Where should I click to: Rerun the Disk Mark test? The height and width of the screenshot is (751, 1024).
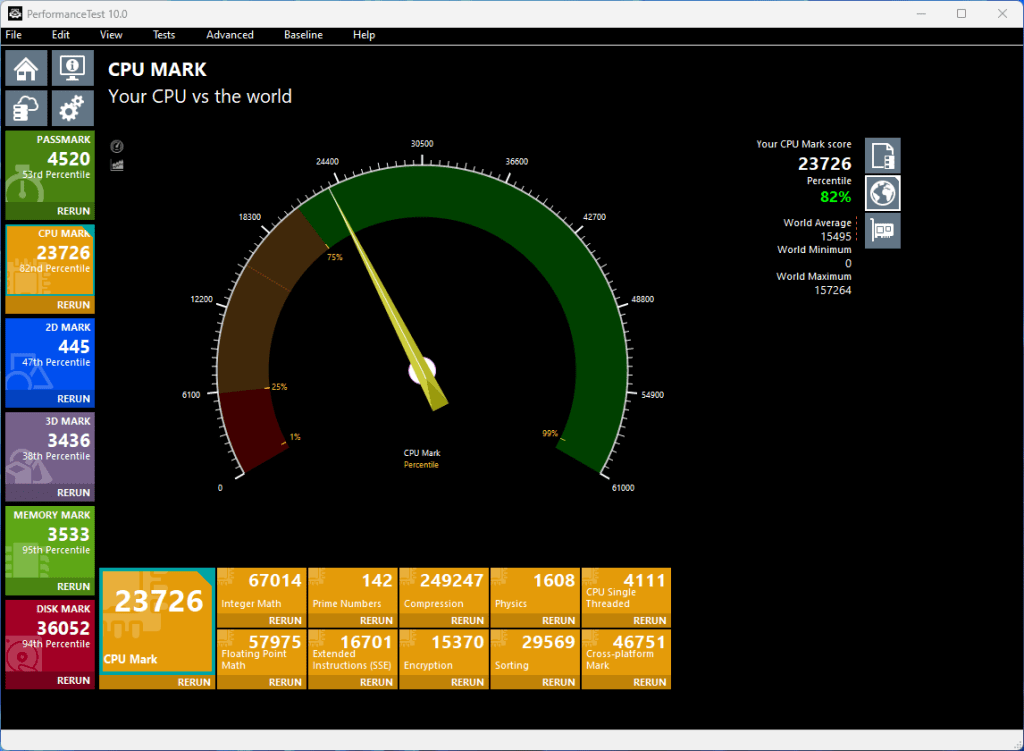(x=50, y=680)
